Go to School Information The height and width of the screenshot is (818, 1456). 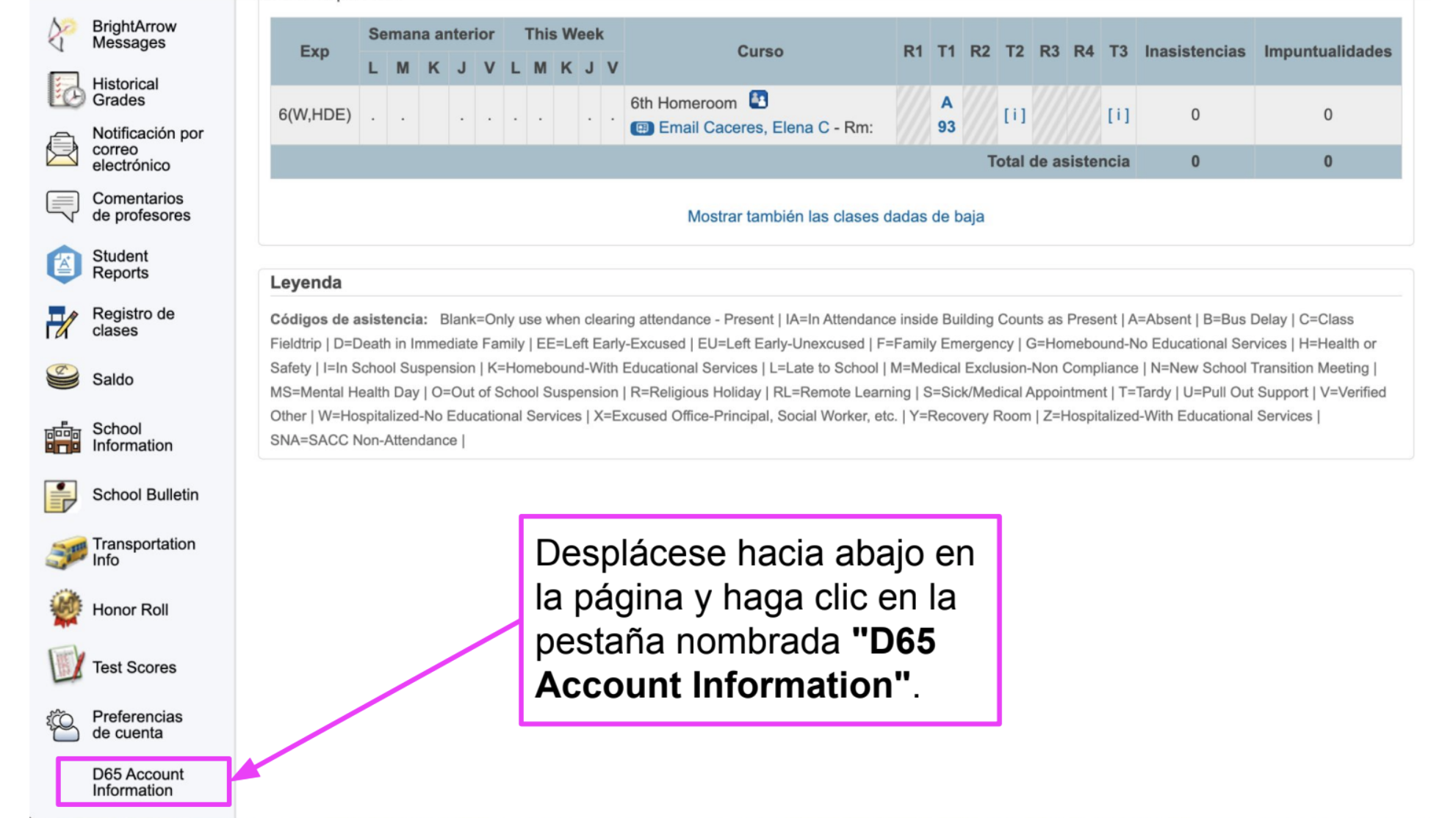132,437
